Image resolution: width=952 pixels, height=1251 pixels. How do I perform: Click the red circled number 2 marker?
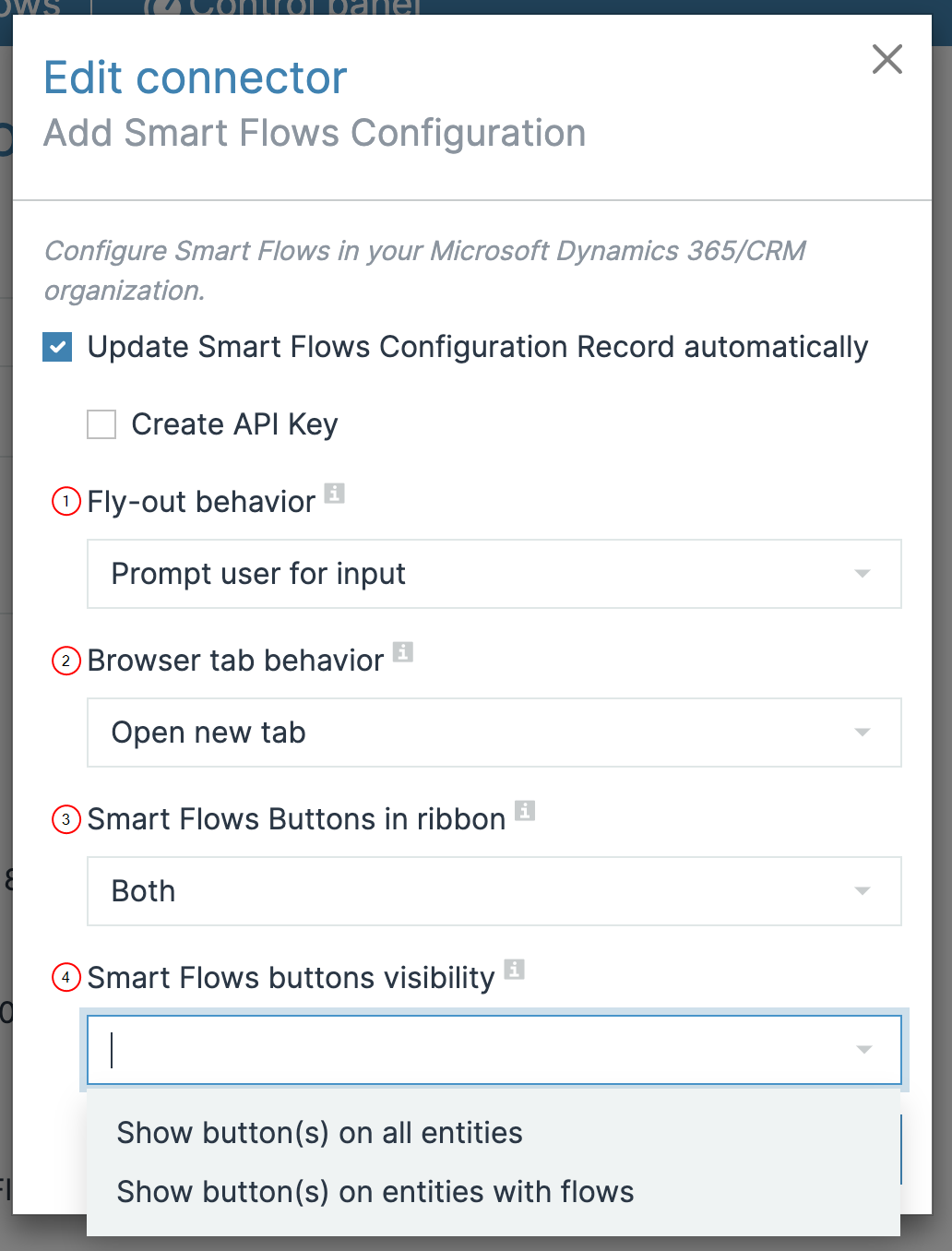(x=66, y=661)
